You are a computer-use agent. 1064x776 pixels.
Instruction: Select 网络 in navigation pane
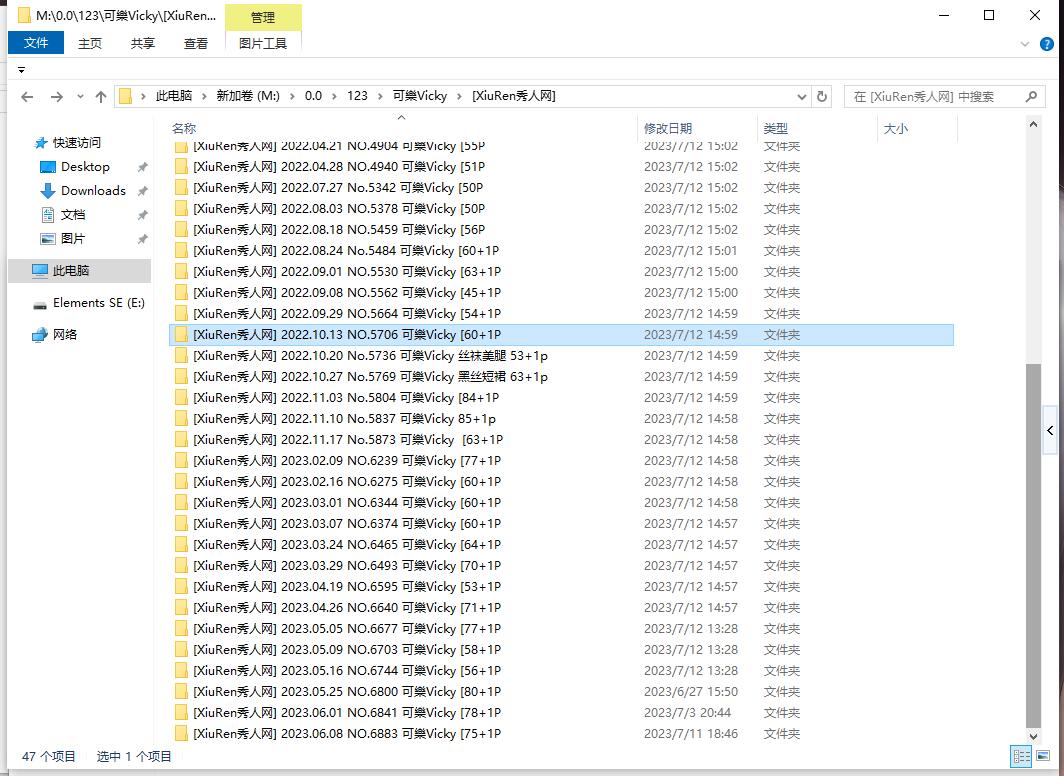65,335
